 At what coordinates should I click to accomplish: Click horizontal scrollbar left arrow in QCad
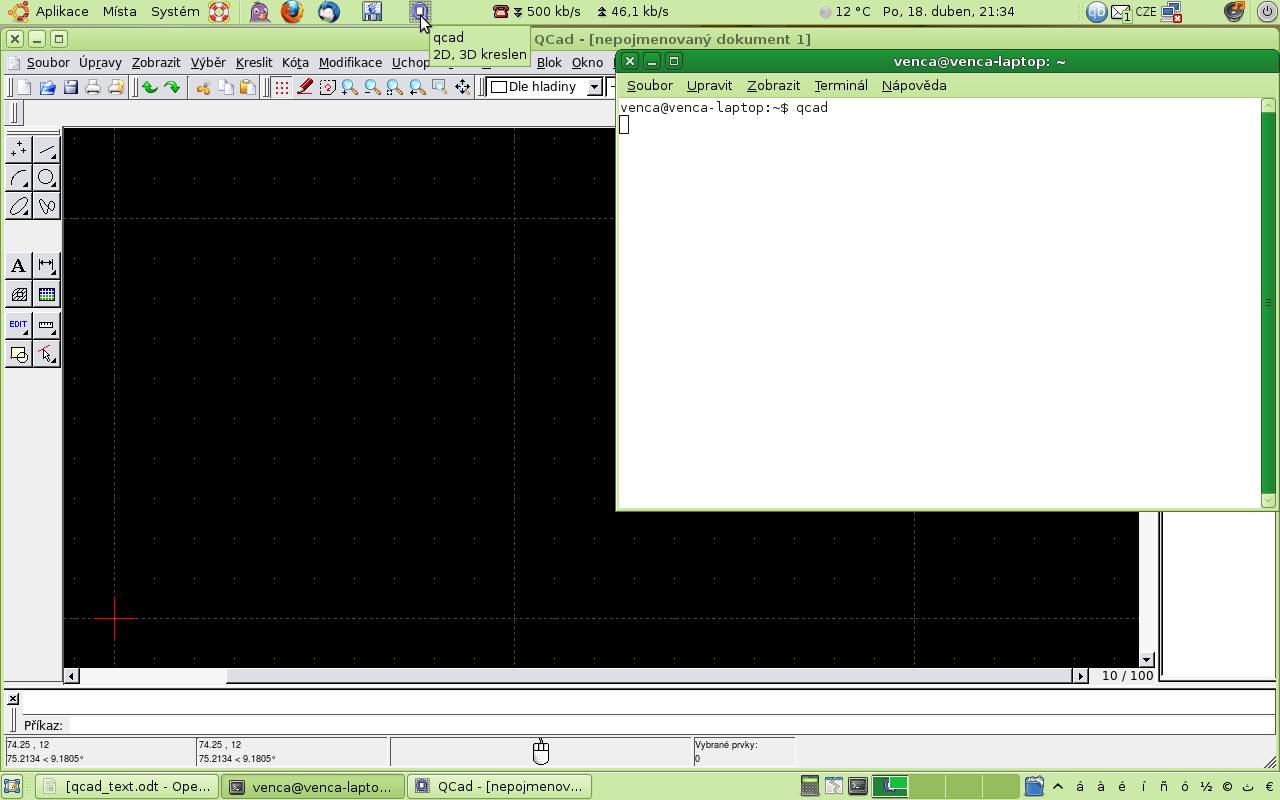coord(71,676)
